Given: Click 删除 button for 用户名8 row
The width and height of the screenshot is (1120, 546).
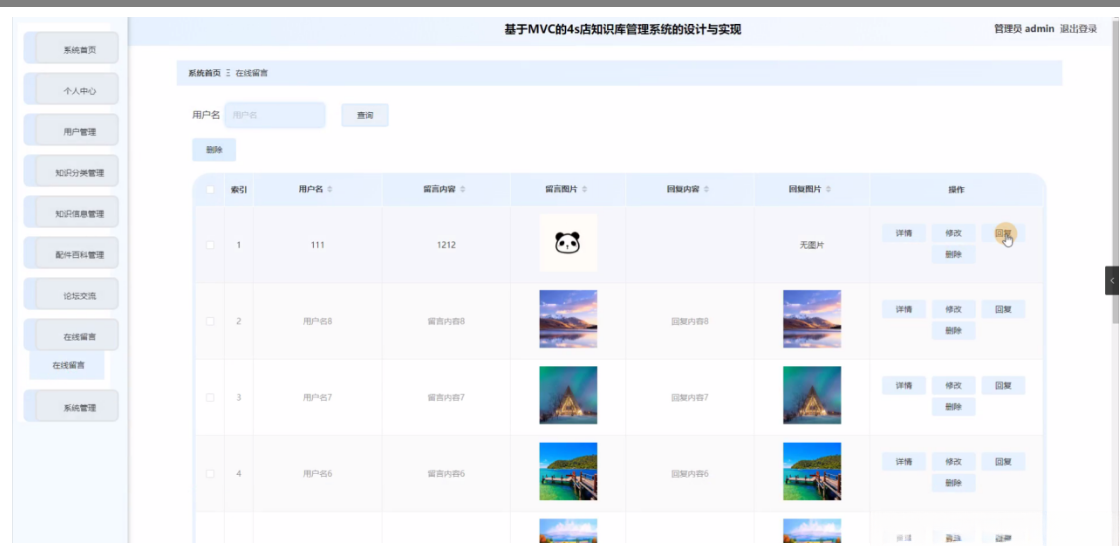Looking at the screenshot, I should (954, 330).
